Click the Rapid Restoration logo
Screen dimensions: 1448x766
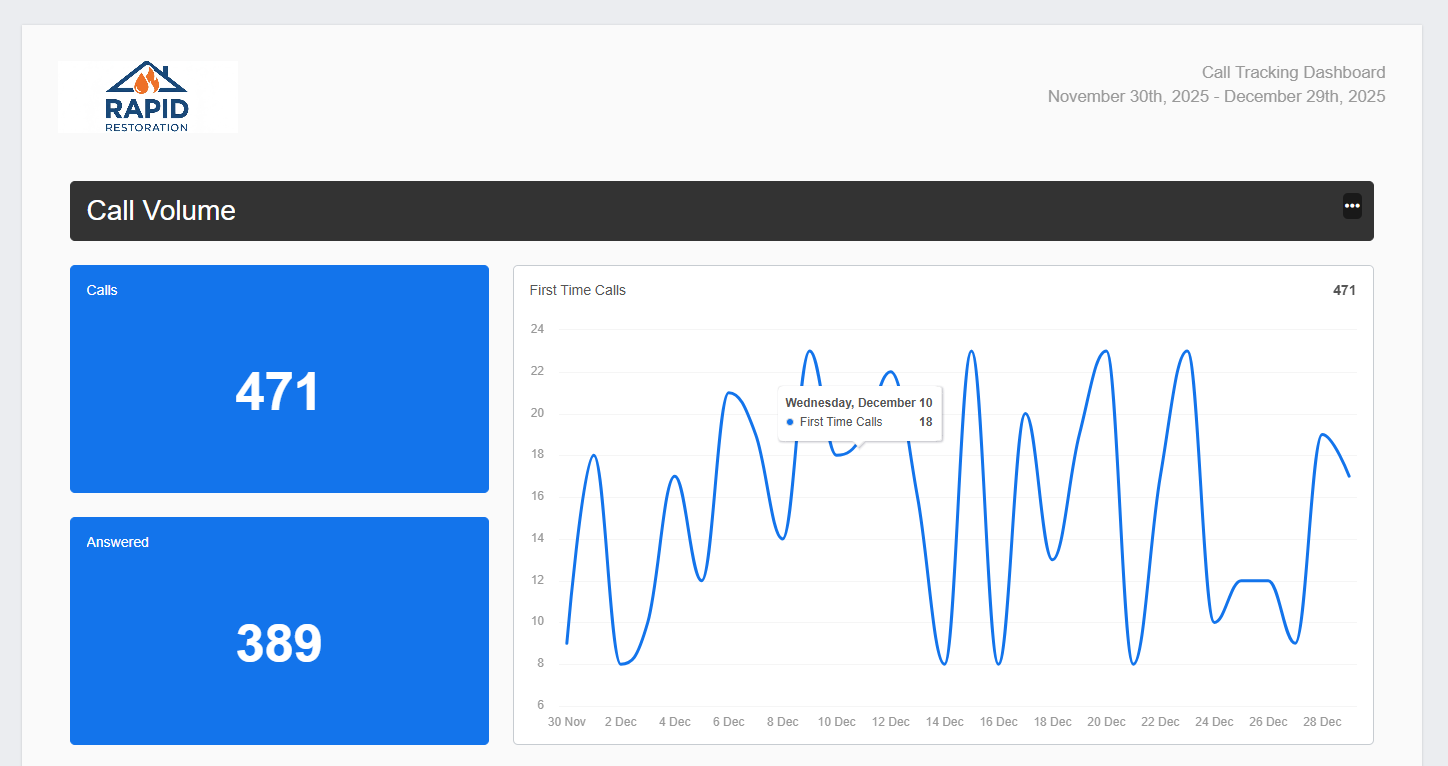click(x=147, y=96)
